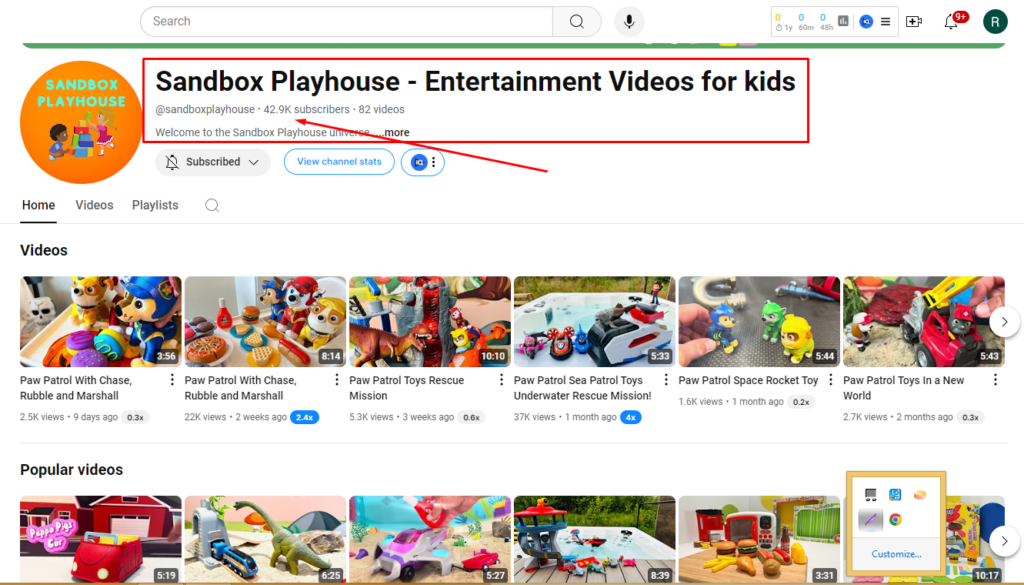The height and width of the screenshot is (585, 1024).
Task: Open the three-dot menu beside vidIQ channel icon
Action: click(434, 162)
